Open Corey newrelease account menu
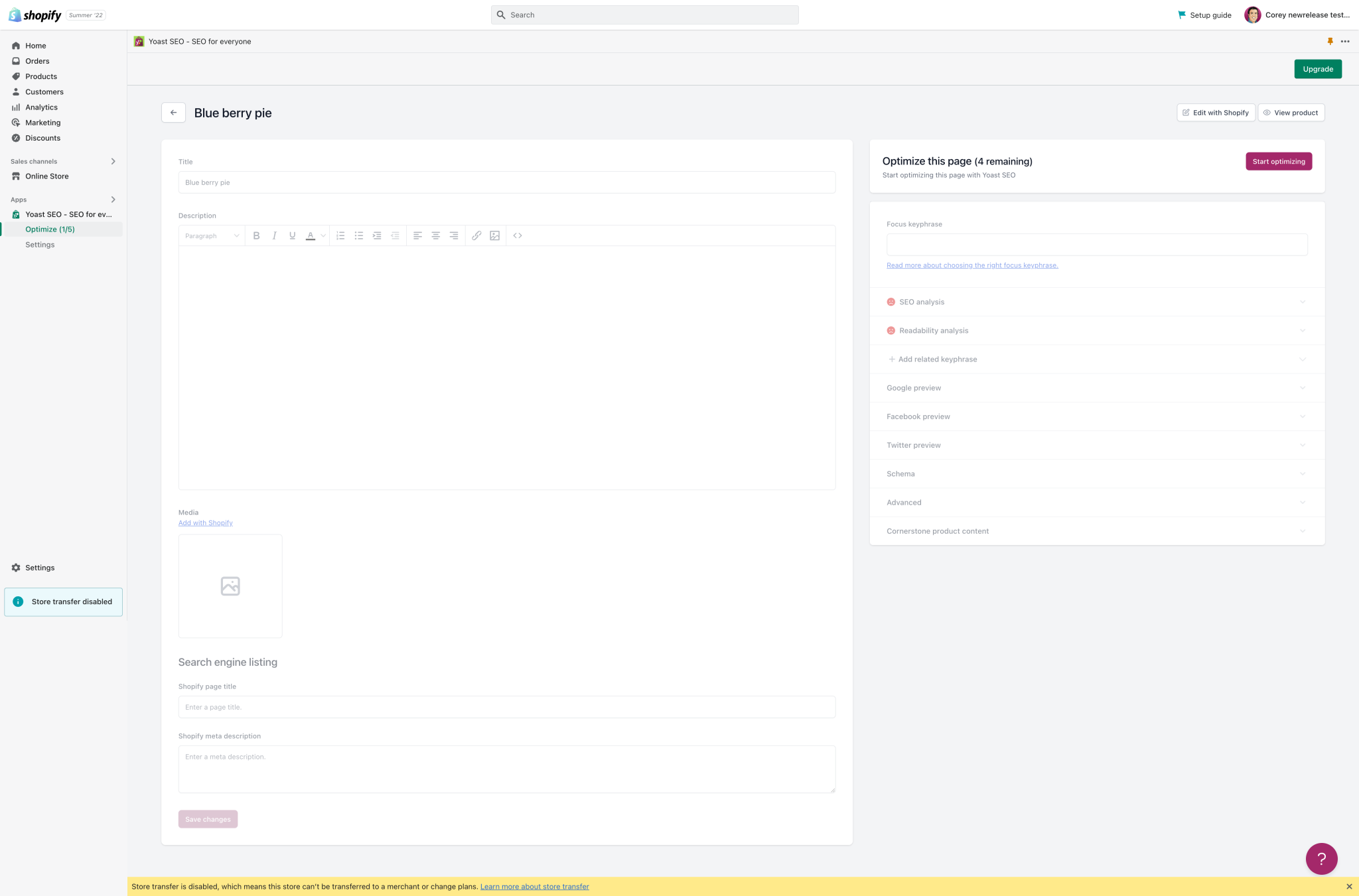Screen dimensions: 1359x896 click(x=1297, y=15)
